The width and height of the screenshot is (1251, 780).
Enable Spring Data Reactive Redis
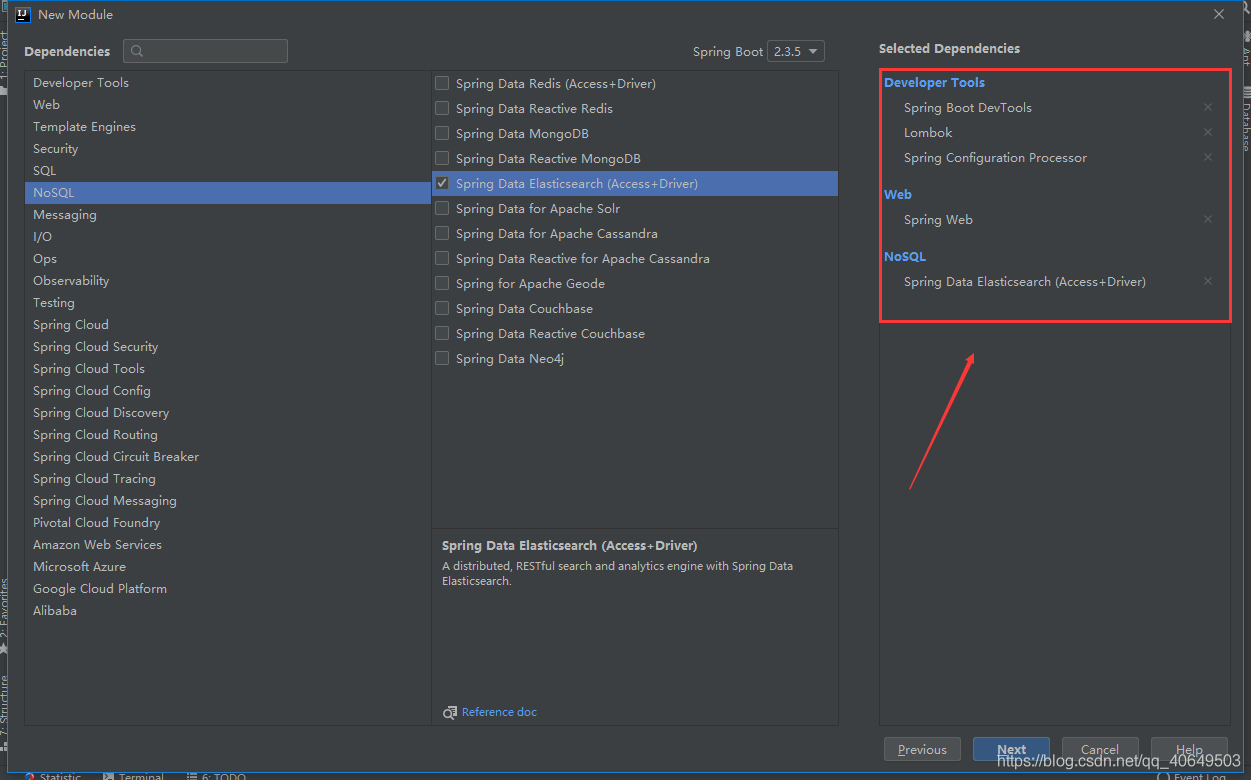(442, 108)
